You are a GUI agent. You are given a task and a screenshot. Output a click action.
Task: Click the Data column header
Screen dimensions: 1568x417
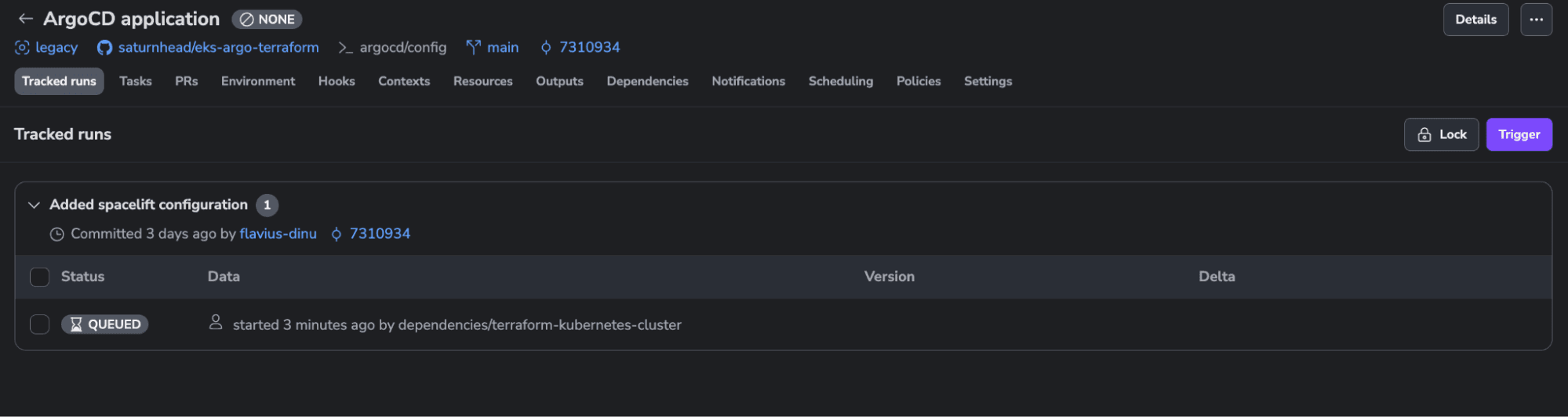(x=224, y=276)
